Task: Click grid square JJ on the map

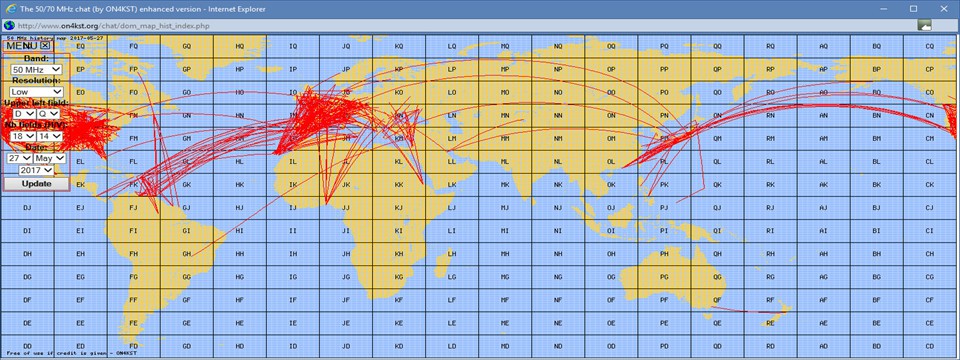Action: [x=345, y=208]
